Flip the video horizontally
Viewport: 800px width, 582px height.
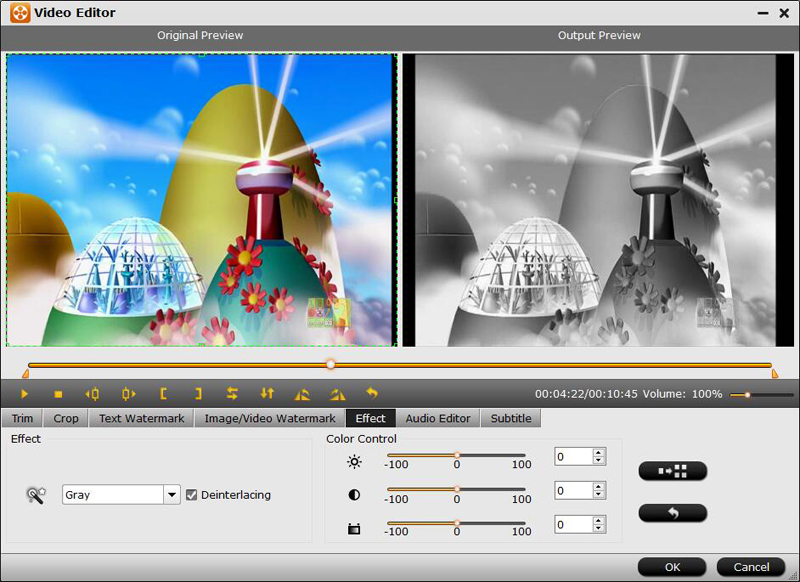[x=232, y=394]
